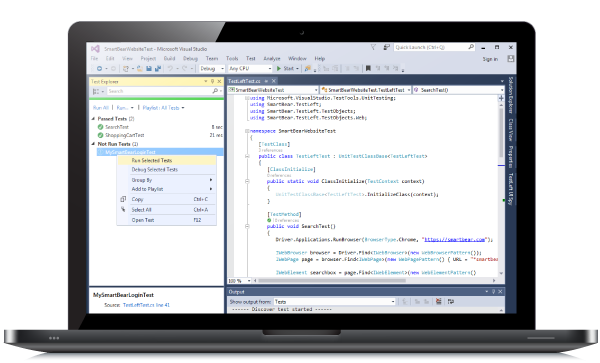
Task: Click the notifications filter funnel icon
Action: point(373,47)
